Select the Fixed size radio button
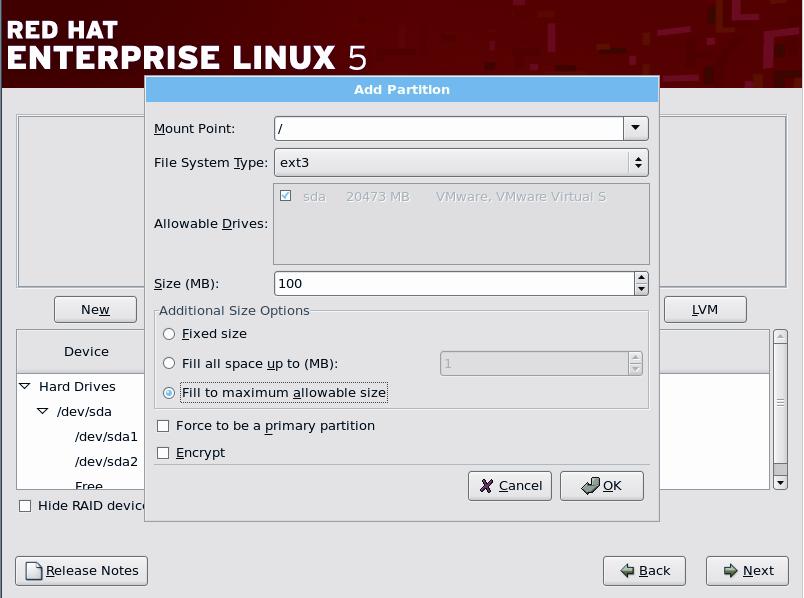804x598 pixels. [169, 333]
